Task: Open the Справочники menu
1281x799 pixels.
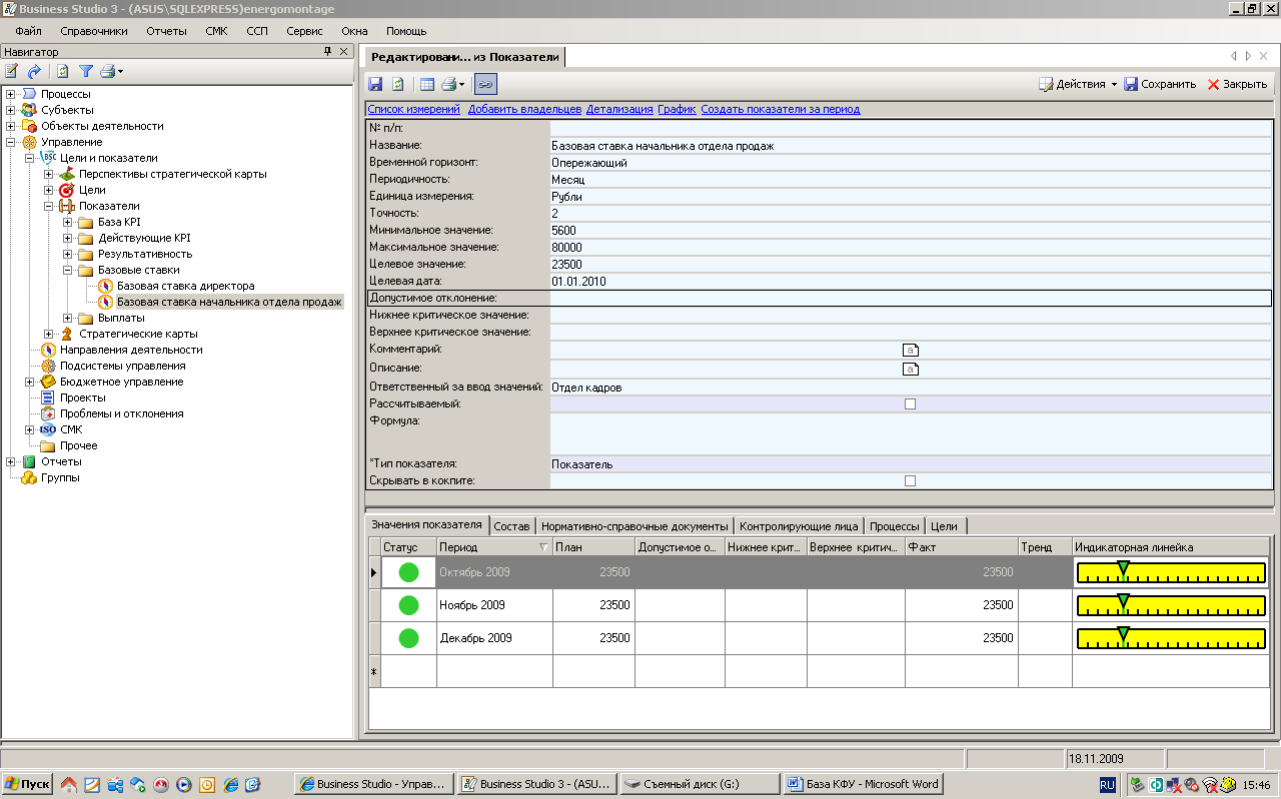Action: point(94,31)
